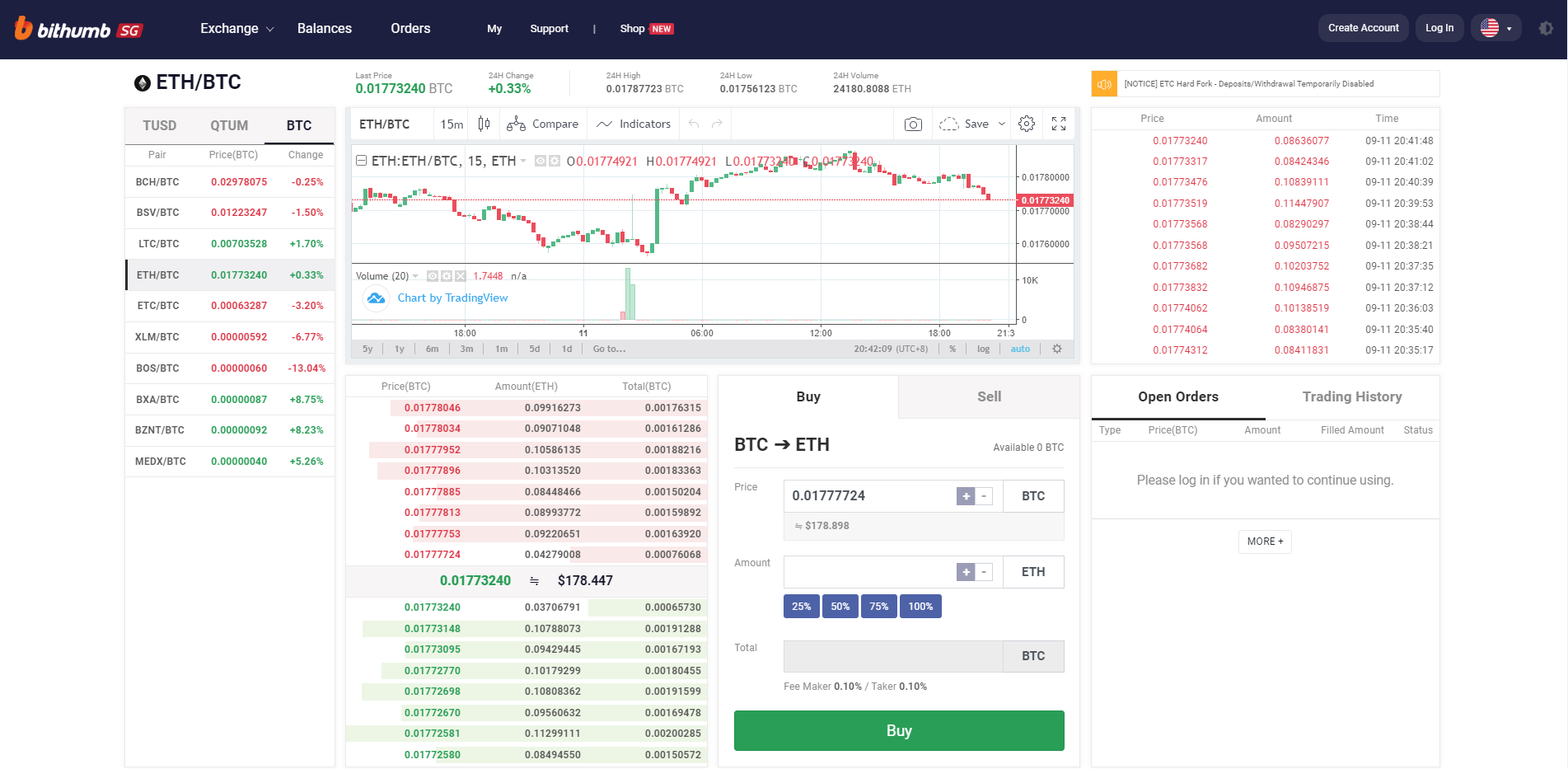
Task: Click the plus button beside price field
Action: click(966, 496)
